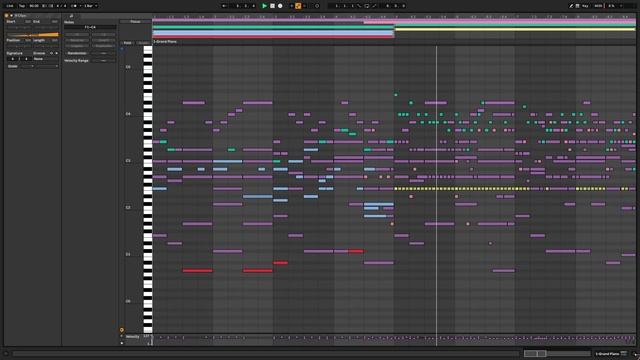Viewport: 640px width, 360px height.
Task: Click the Key map mode button
Action: pos(585,6)
